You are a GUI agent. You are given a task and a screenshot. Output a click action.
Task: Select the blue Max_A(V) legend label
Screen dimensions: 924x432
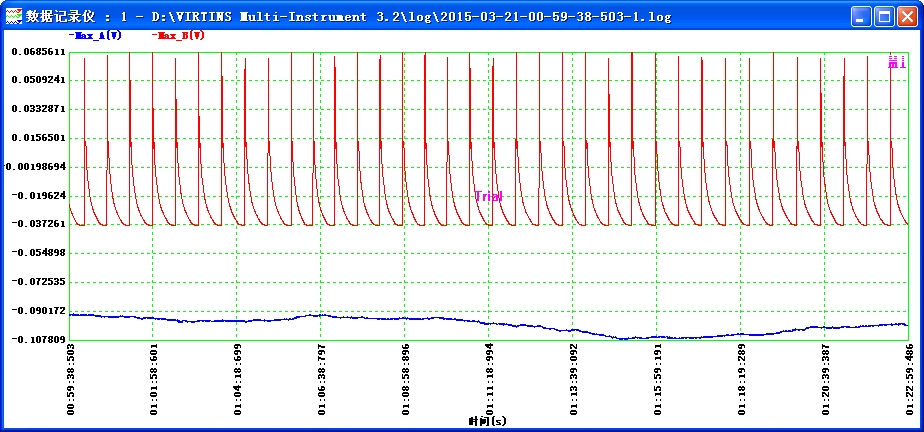coord(95,35)
